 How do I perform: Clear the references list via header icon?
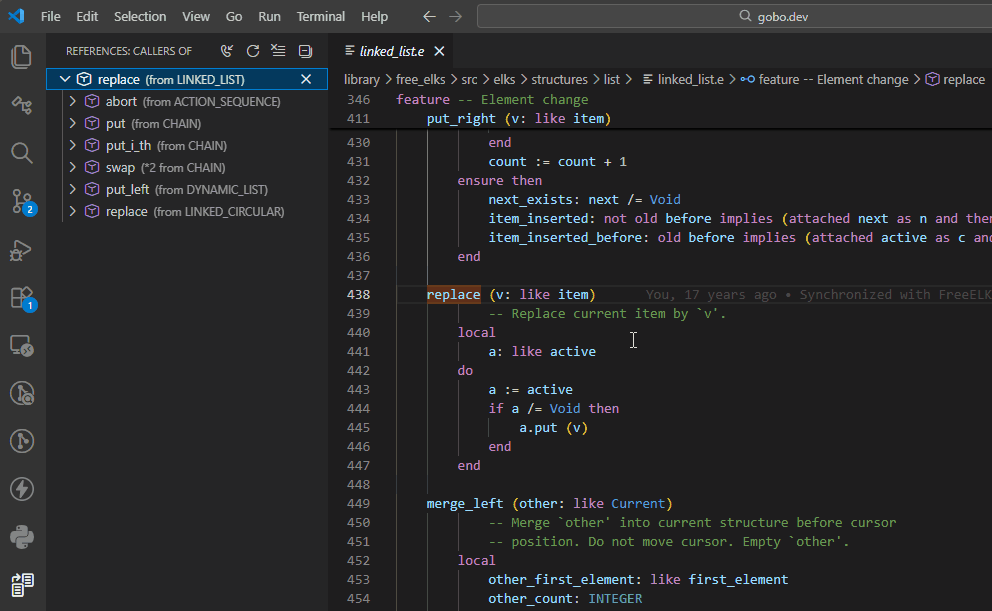click(279, 51)
